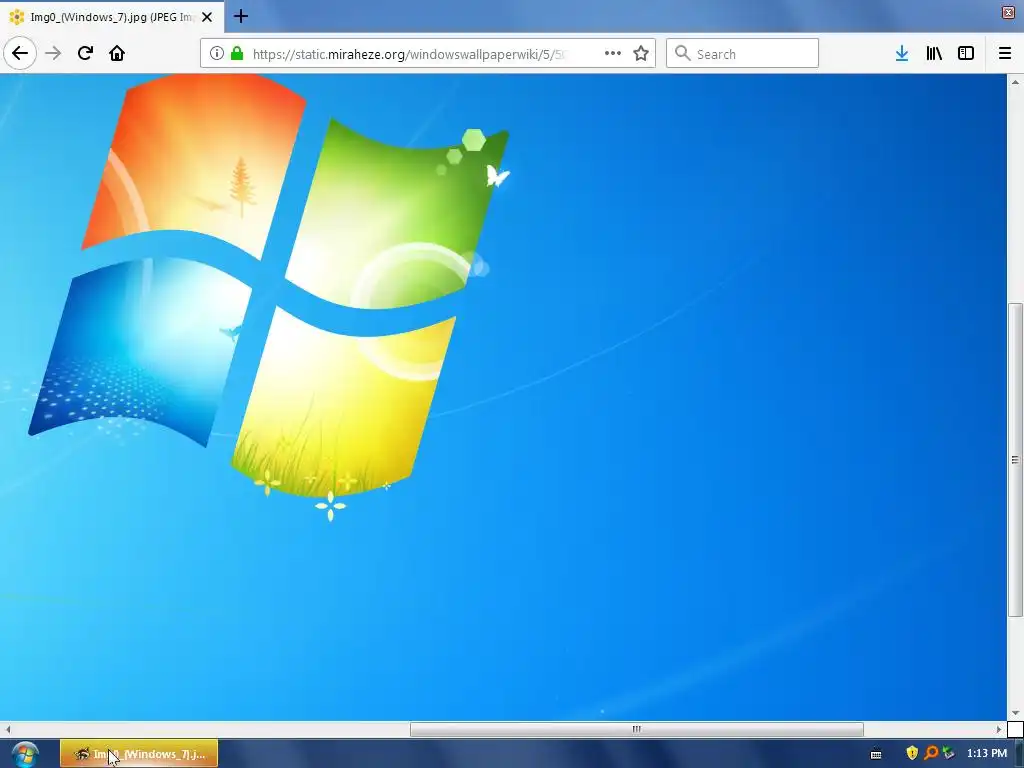Viewport: 1024px width, 768px height.
Task: Focus the Search input box
Action: click(x=743, y=53)
